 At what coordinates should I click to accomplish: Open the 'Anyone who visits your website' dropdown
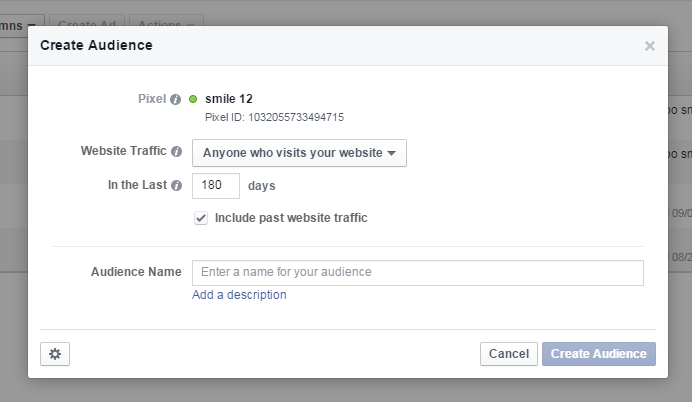coord(299,153)
